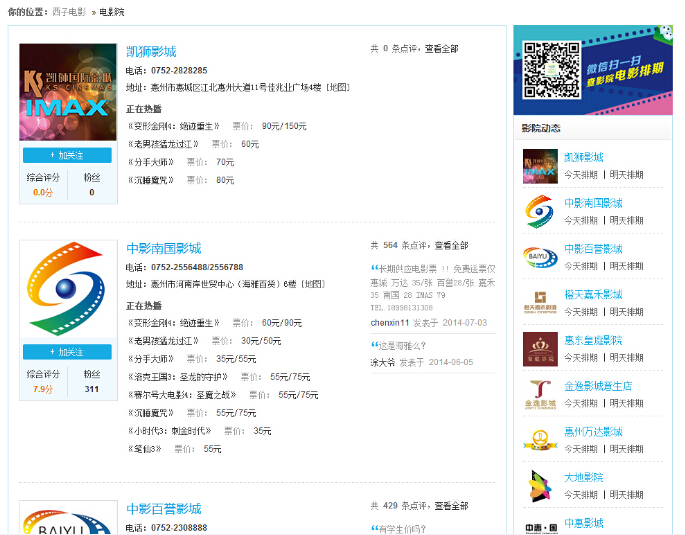Open sidebar 惠东皇庭影院 name link

point(593,340)
